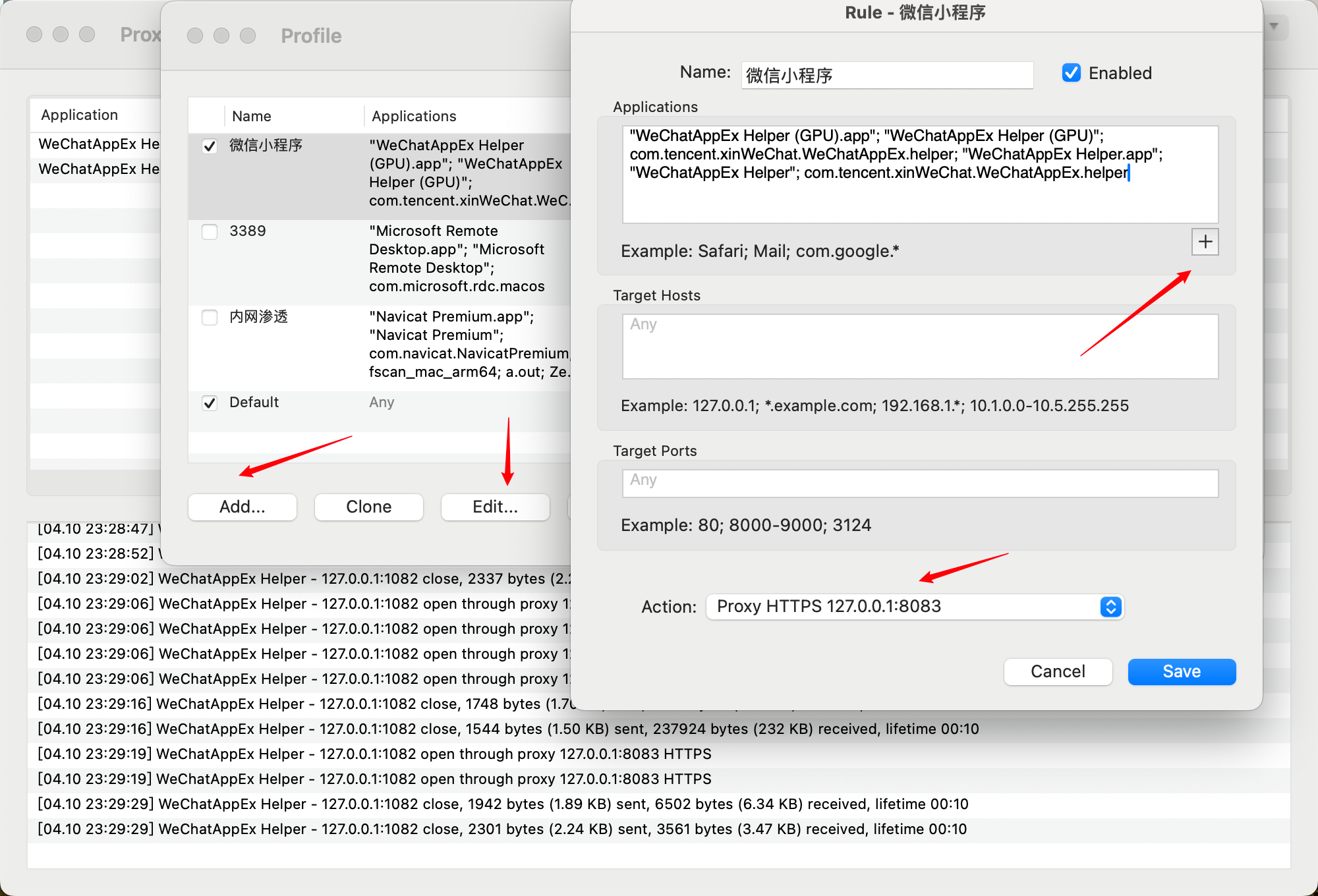Image resolution: width=1318 pixels, height=896 pixels.
Task: Click the Target Ports field
Action: point(920,483)
